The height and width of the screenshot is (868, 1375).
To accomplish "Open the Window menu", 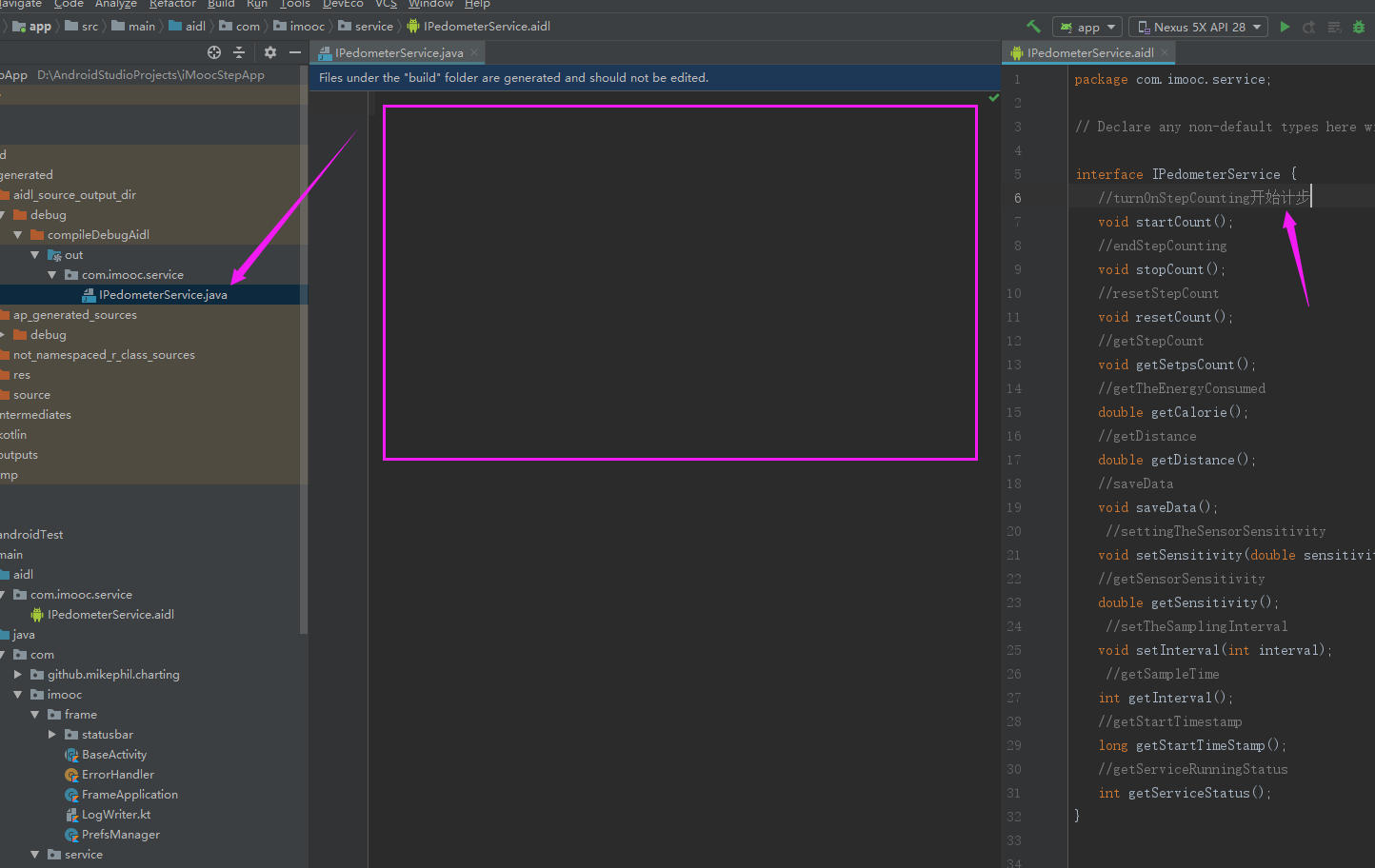I will [430, 5].
